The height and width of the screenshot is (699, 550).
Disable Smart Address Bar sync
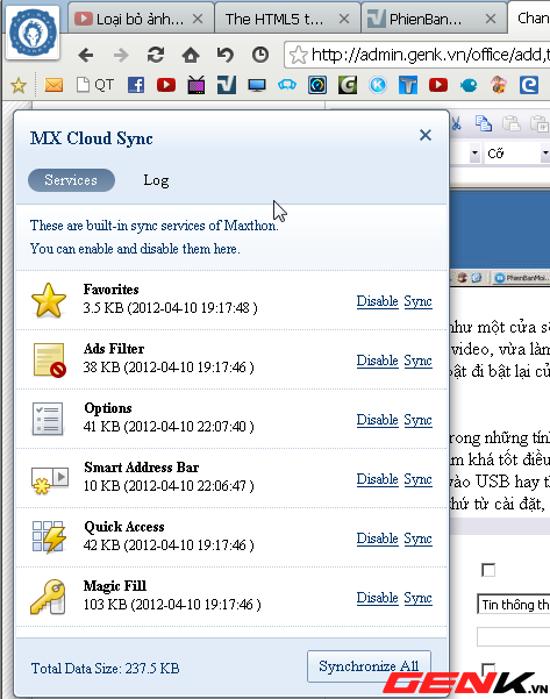(377, 479)
